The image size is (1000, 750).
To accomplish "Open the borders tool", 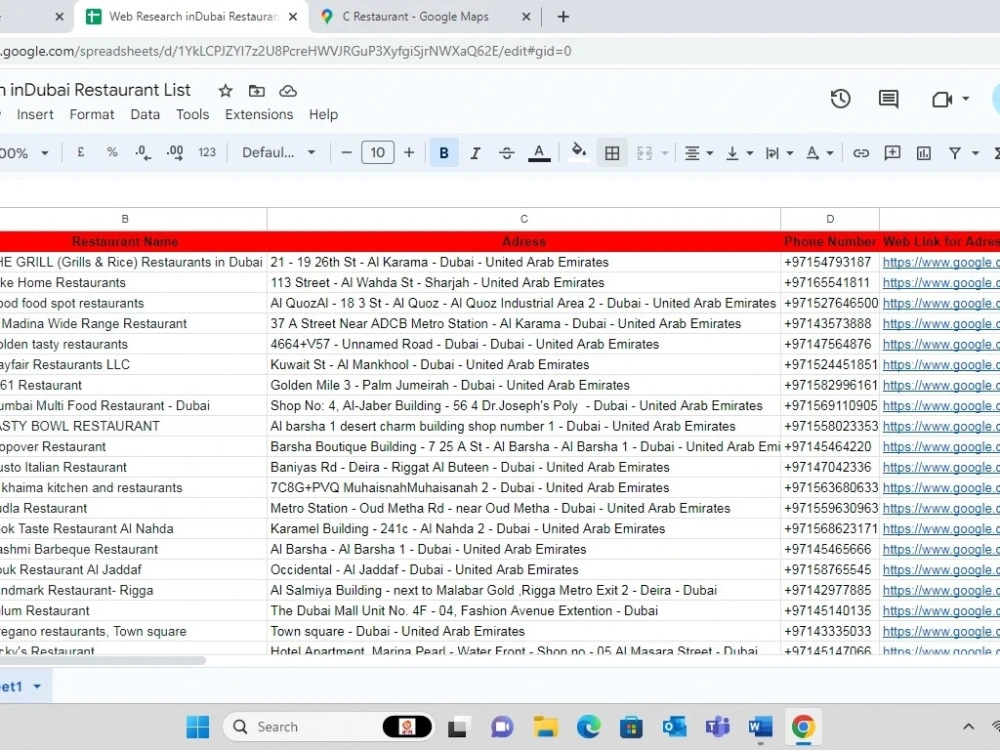I will [x=612, y=153].
